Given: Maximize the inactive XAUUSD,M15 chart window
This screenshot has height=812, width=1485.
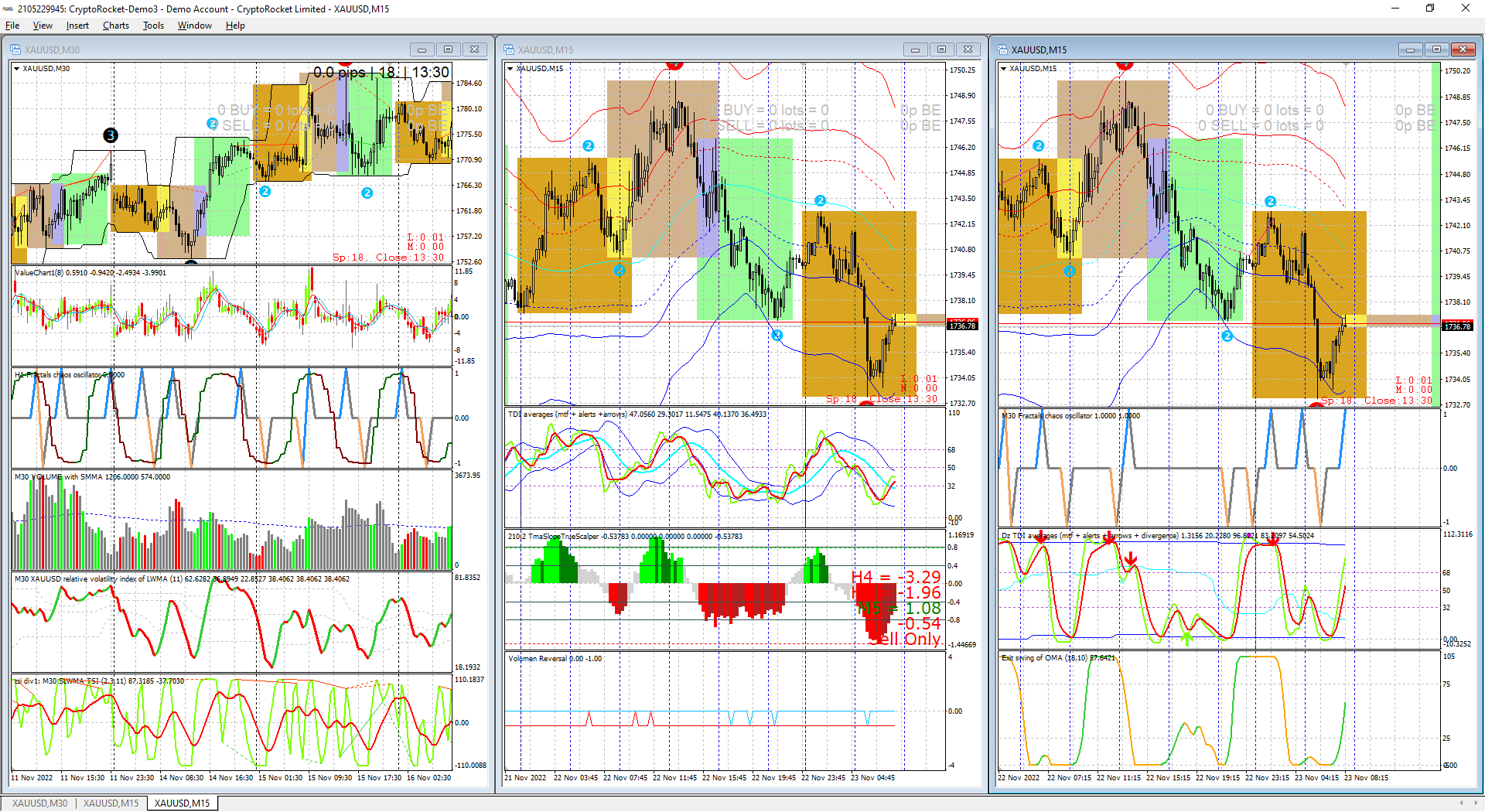Looking at the screenshot, I should tap(941, 49).
